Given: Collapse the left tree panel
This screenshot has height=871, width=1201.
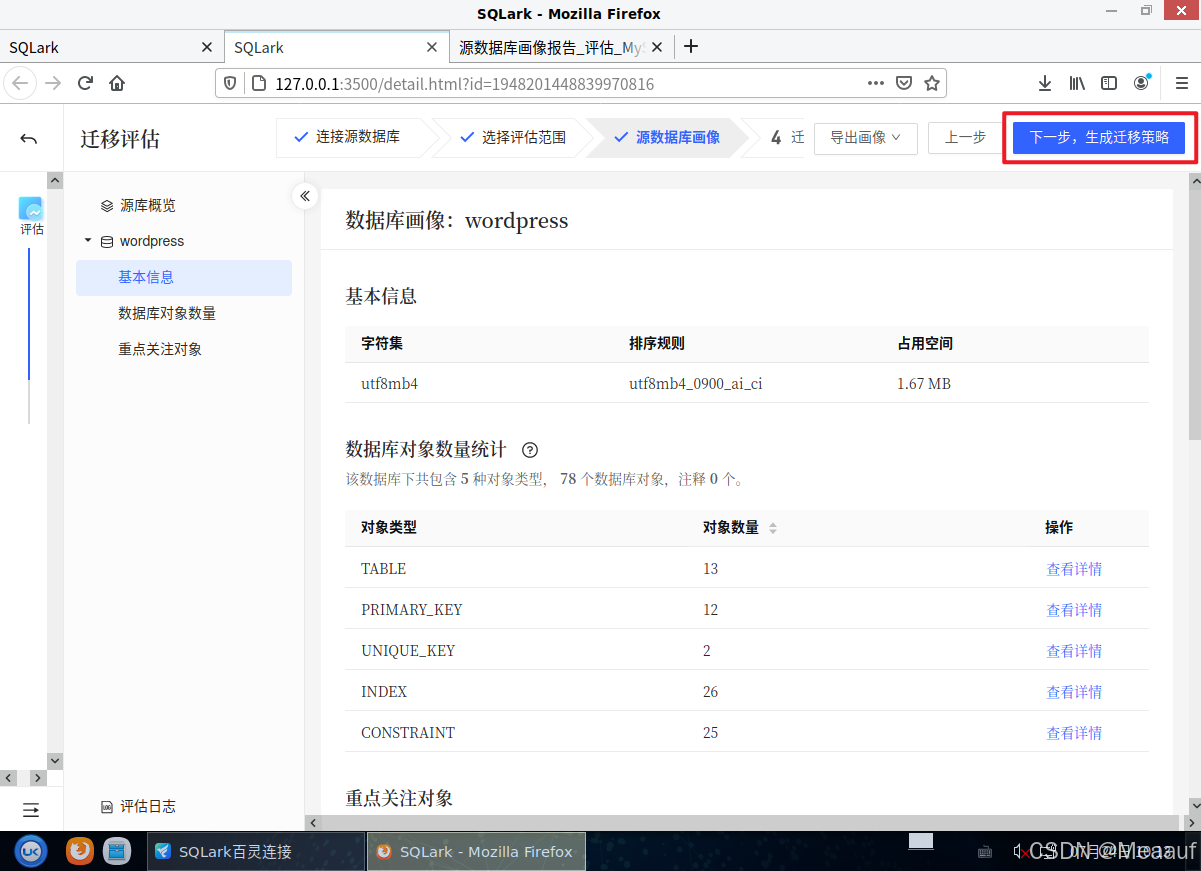Looking at the screenshot, I should [x=305, y=196].
